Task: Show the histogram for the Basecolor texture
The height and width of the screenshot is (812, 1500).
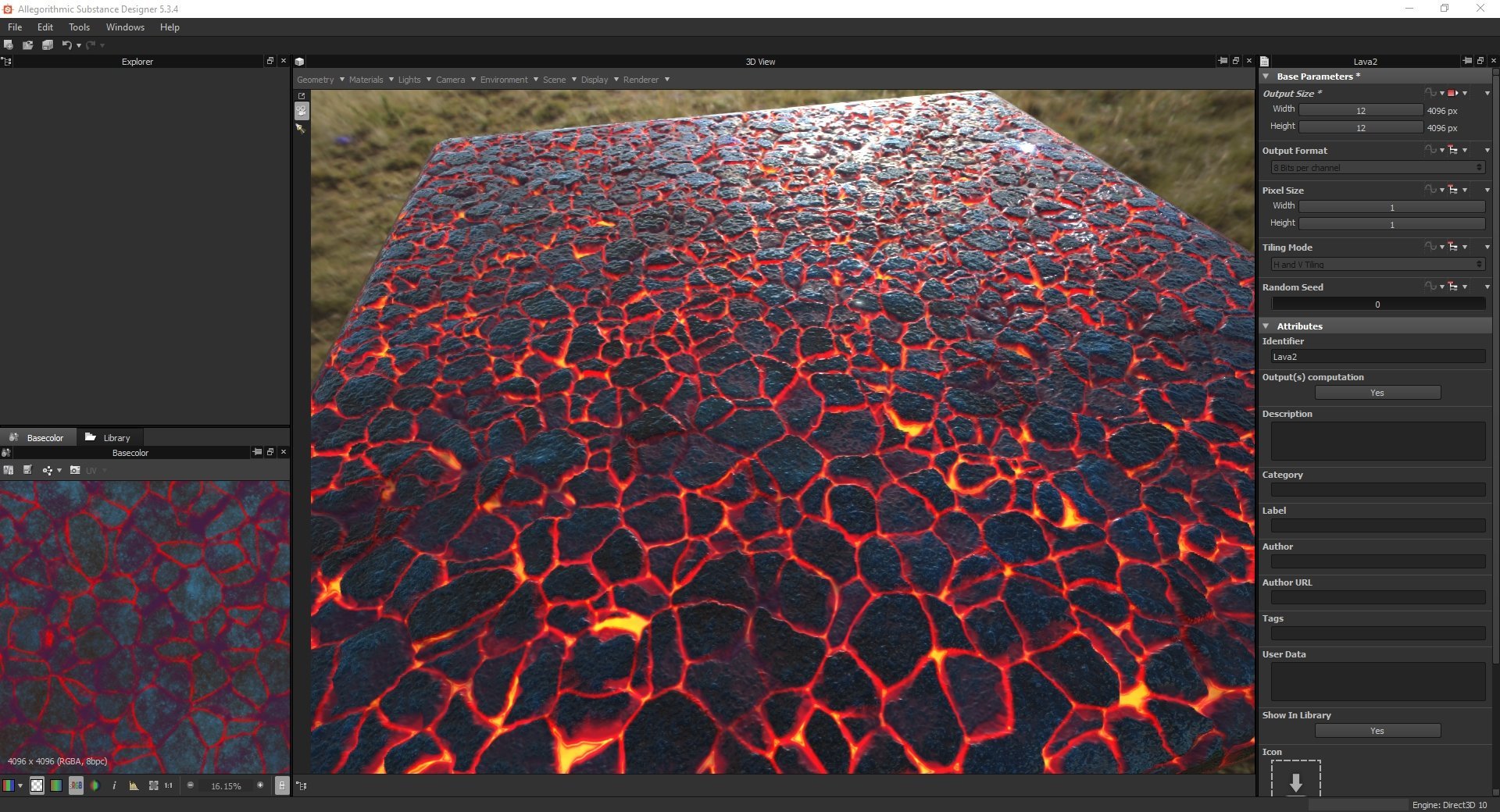Action: pos(133,785)
